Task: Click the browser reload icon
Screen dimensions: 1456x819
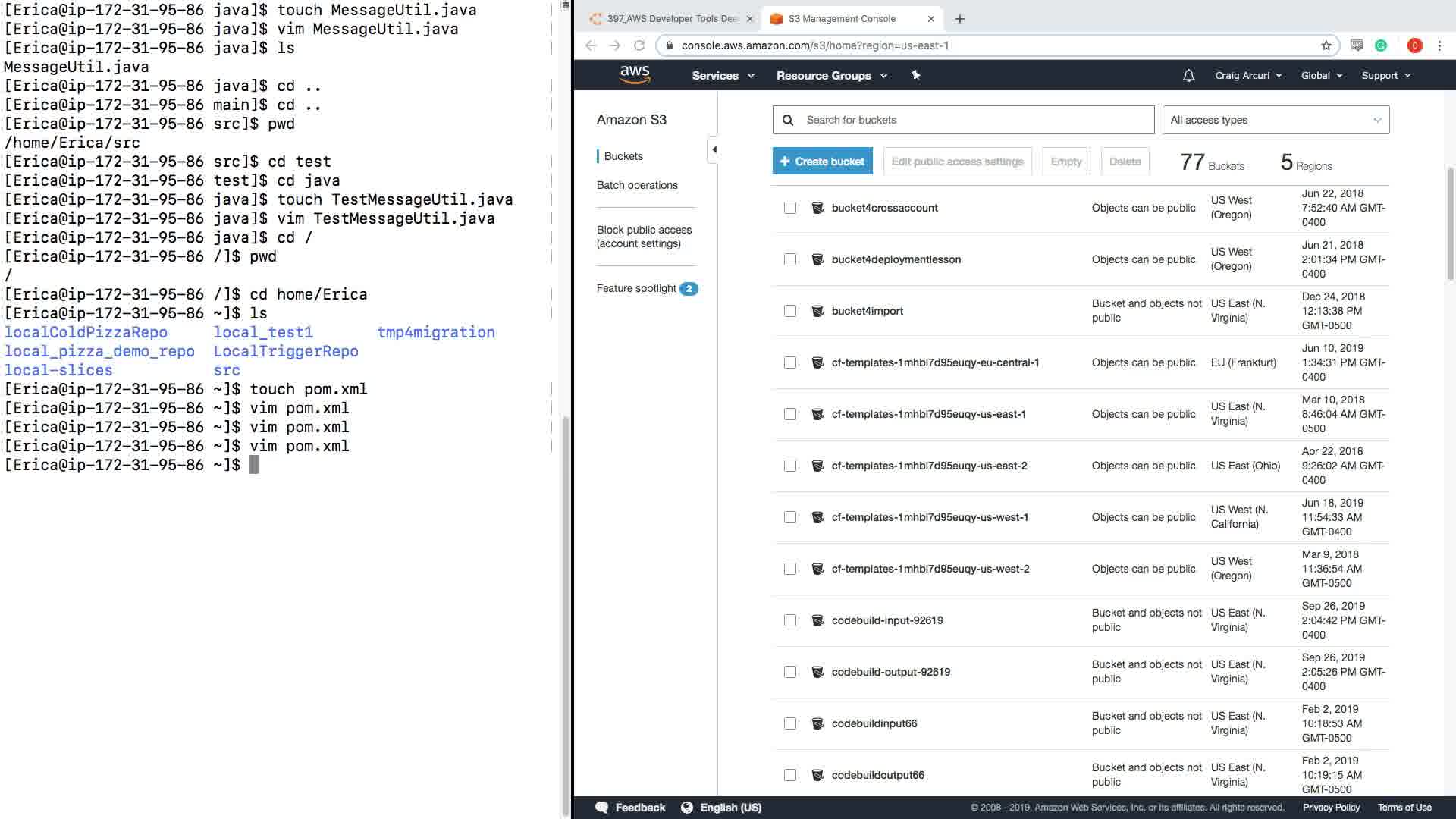Action: 639,45
